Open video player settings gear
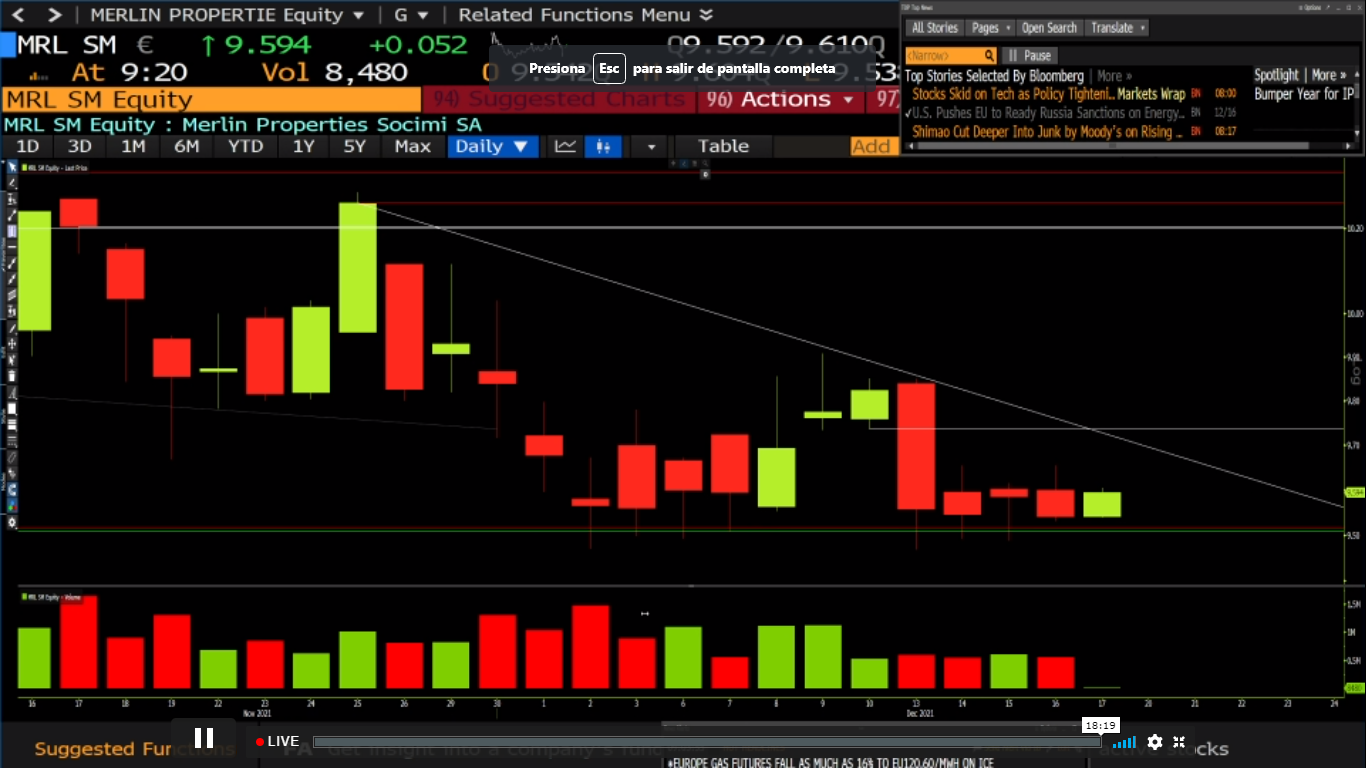Viewport: 1366px width, 768px height. (1155, 742)
